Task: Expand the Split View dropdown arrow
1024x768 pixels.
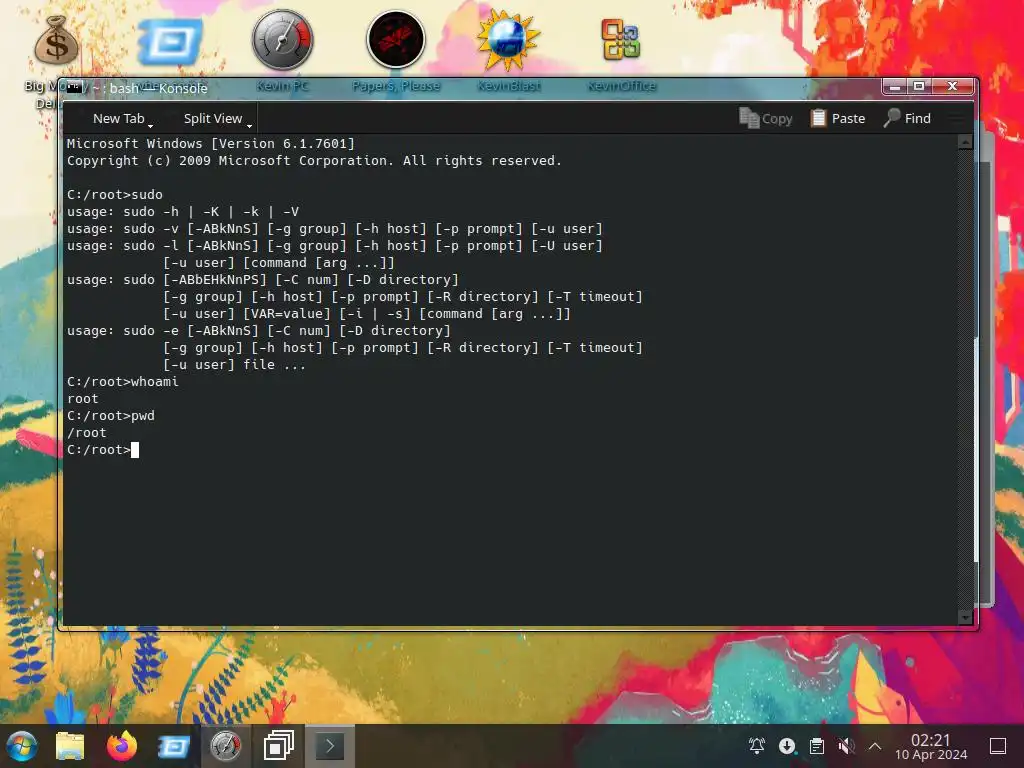Action: click(249, 125)
